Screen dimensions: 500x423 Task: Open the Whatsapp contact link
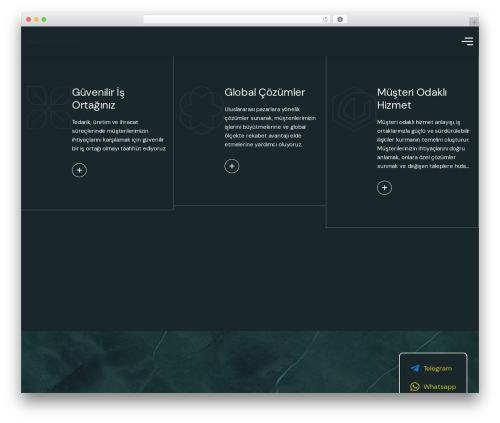click(x=433, y=387)
